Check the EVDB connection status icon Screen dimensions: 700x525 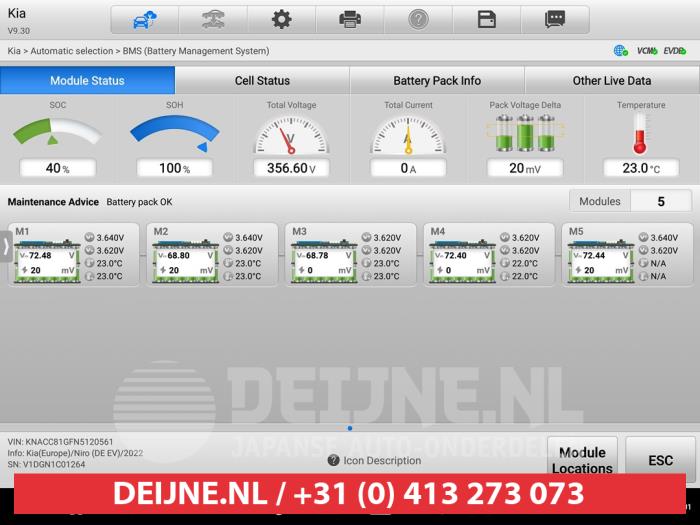point(675,51)
